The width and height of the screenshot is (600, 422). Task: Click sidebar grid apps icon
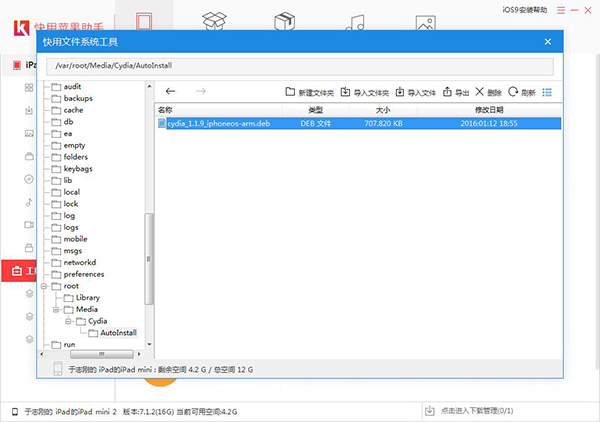[x=29, y=88]
